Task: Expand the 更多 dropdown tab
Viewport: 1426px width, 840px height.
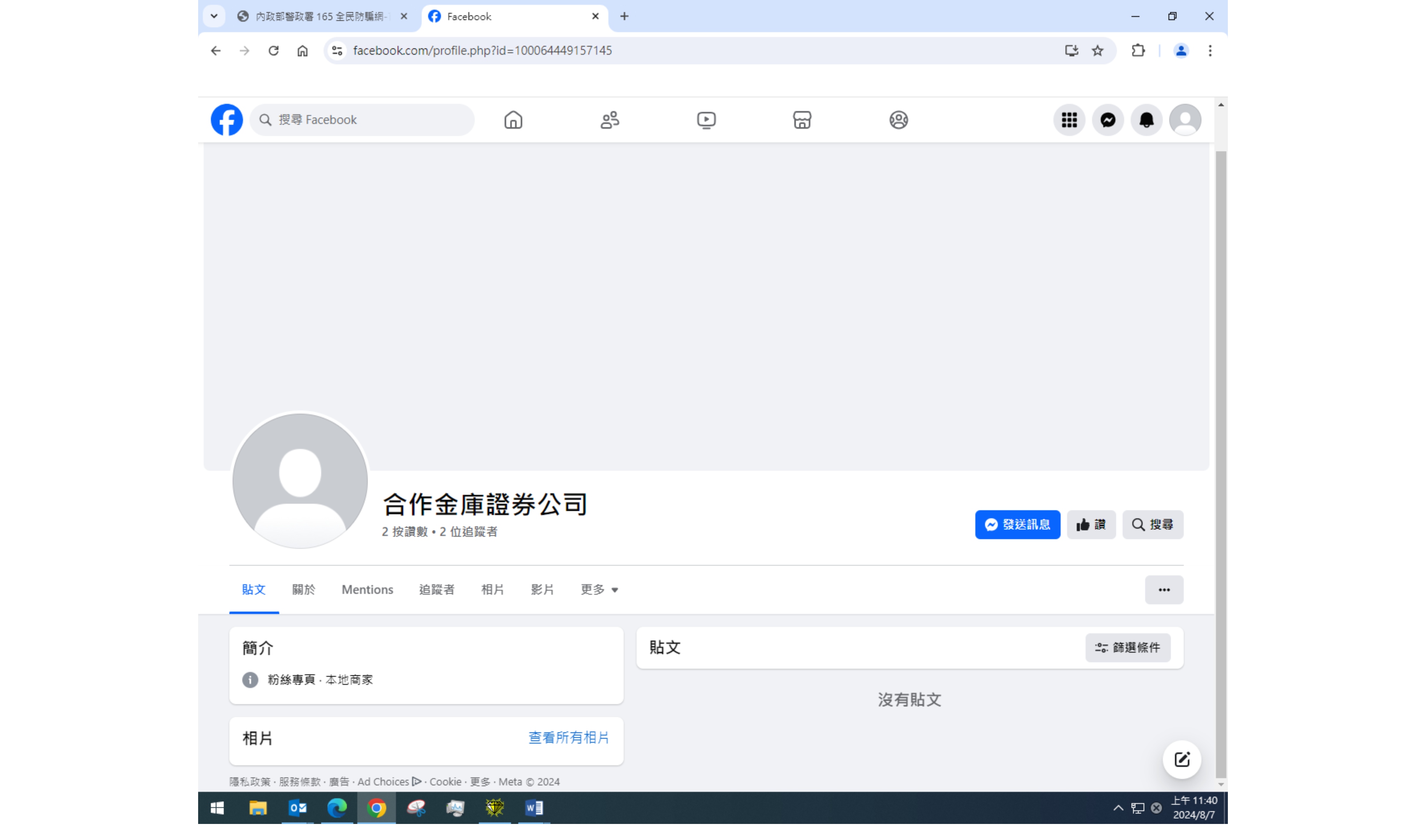Action: 599,590
